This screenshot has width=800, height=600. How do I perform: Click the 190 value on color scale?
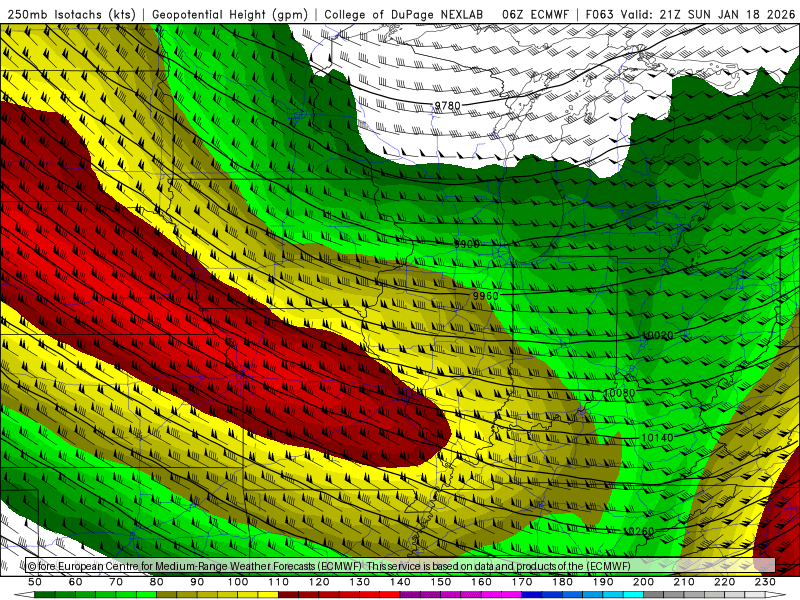point(603,582)
